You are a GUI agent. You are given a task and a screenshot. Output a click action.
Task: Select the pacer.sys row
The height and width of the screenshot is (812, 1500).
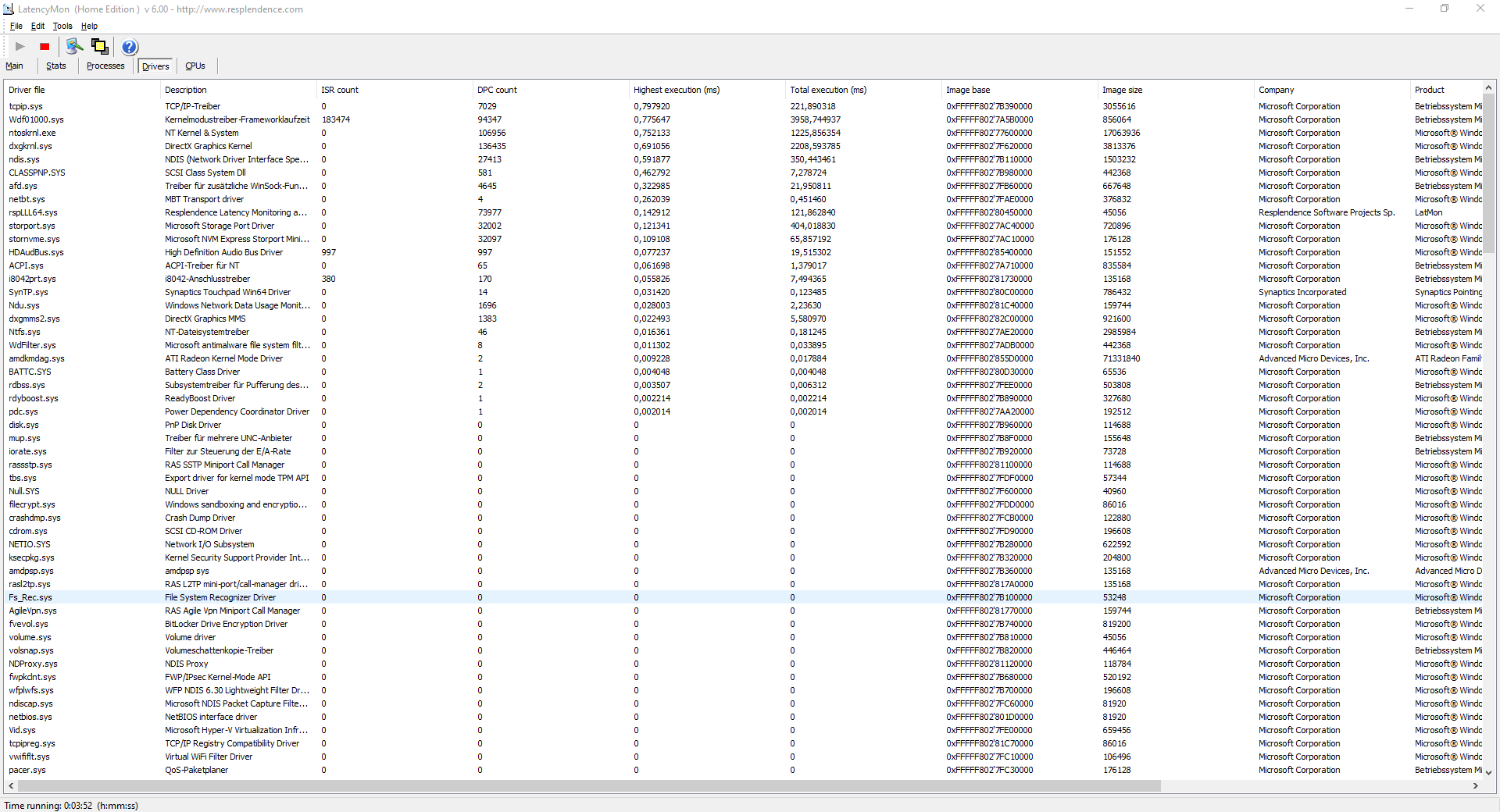[743, 770]
